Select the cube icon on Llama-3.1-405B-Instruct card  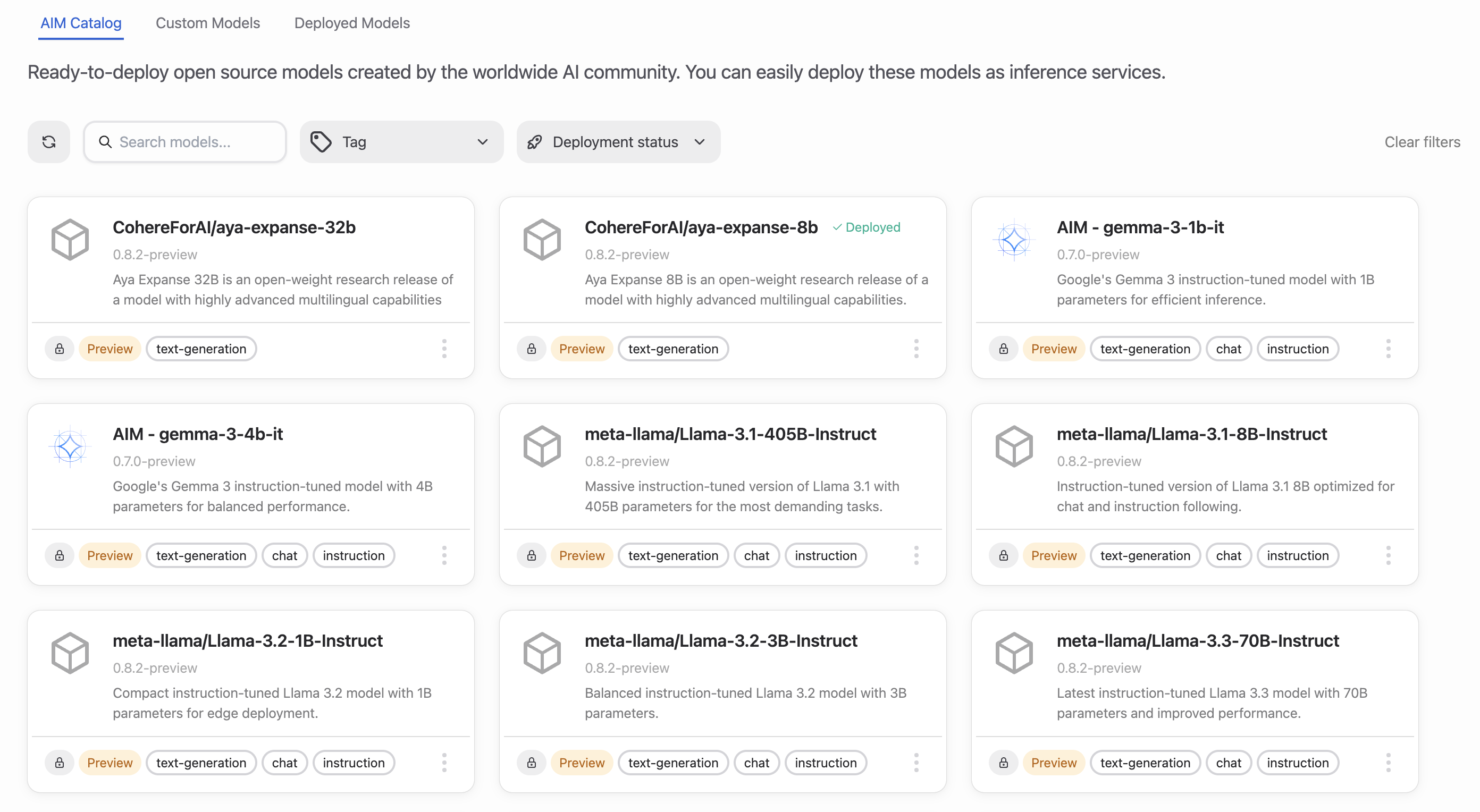pyautogui.click(x=542, y=446)
